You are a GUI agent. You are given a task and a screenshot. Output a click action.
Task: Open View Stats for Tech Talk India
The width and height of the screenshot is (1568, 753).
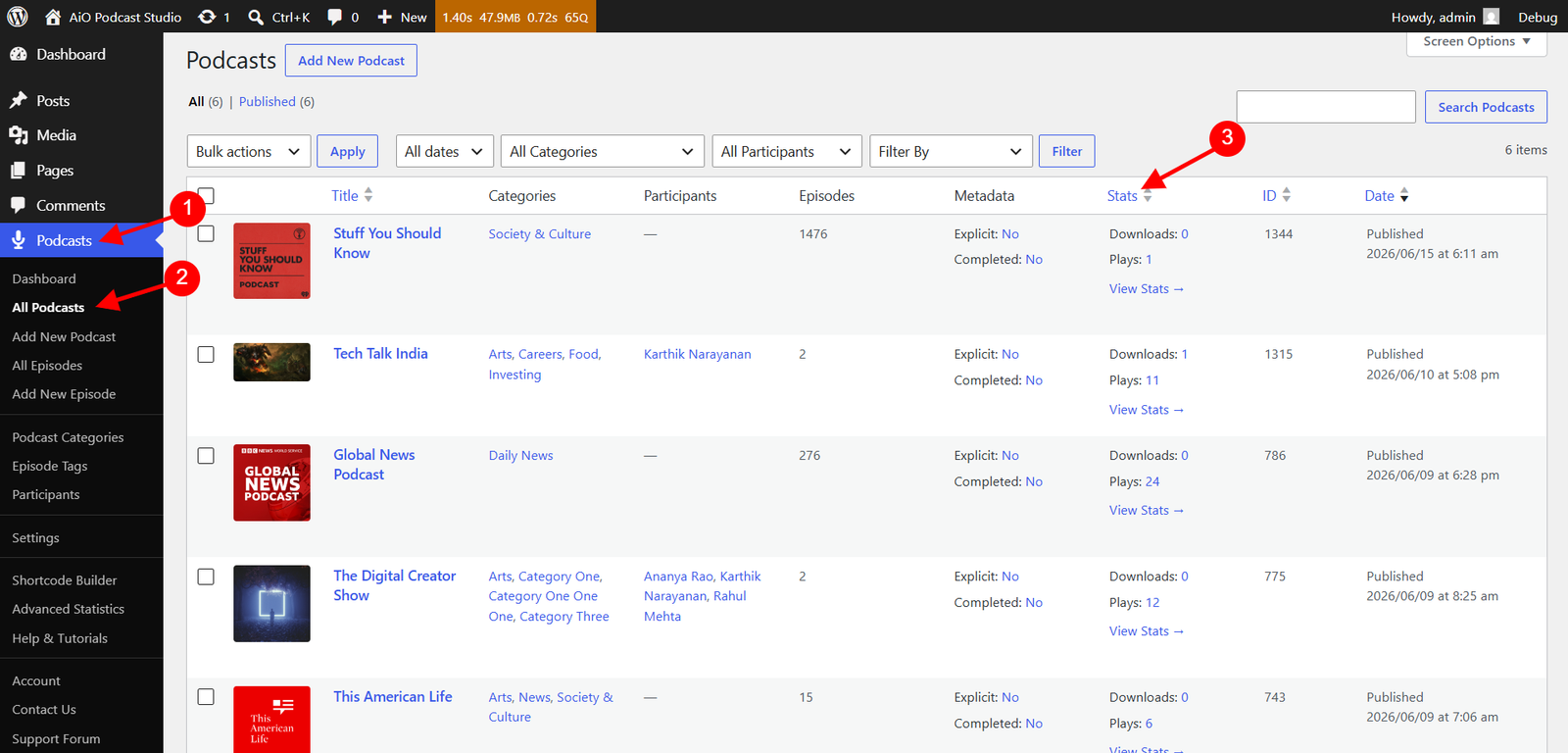point(1147,410)
